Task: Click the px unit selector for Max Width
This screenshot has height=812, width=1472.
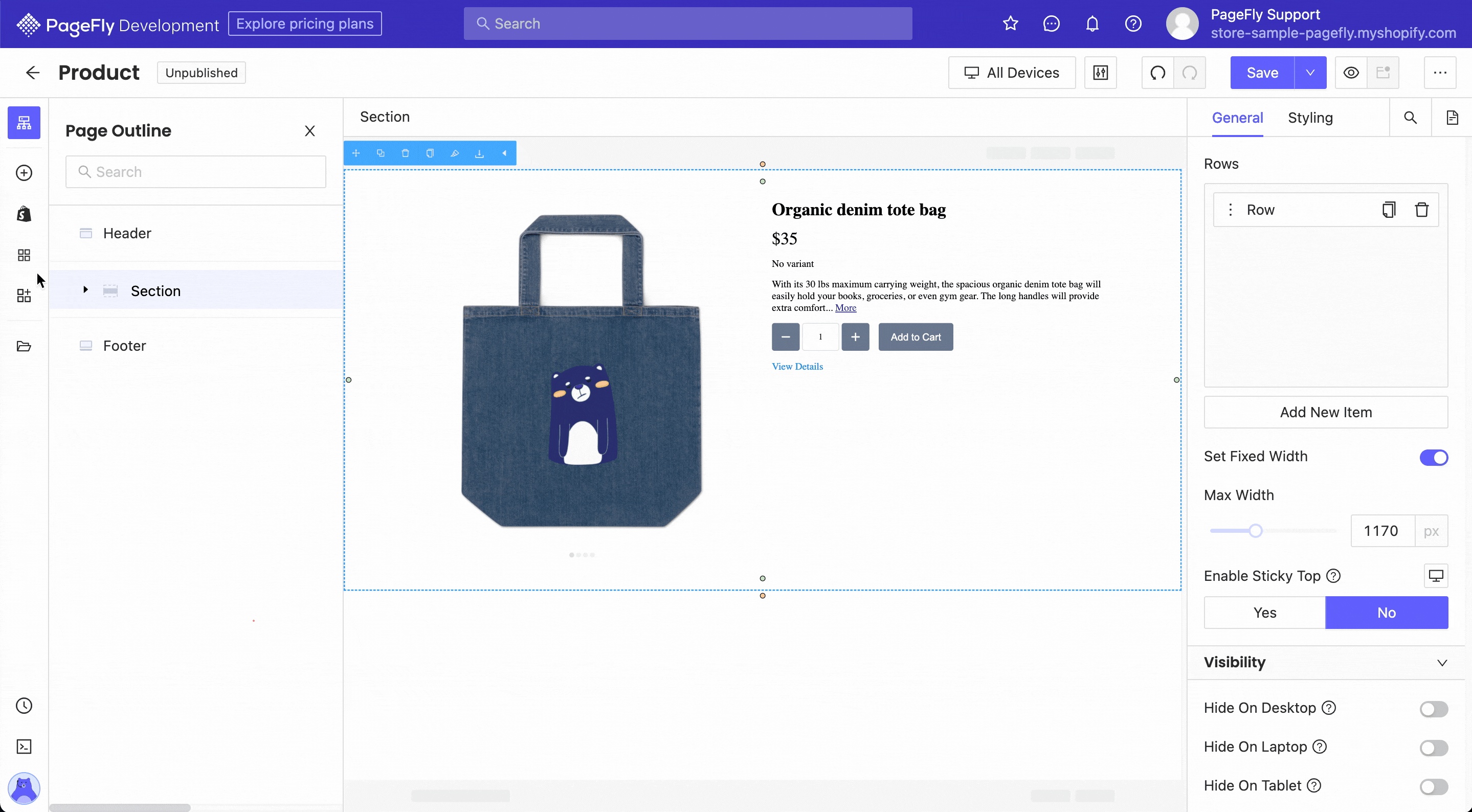Action: point(1431,531)
